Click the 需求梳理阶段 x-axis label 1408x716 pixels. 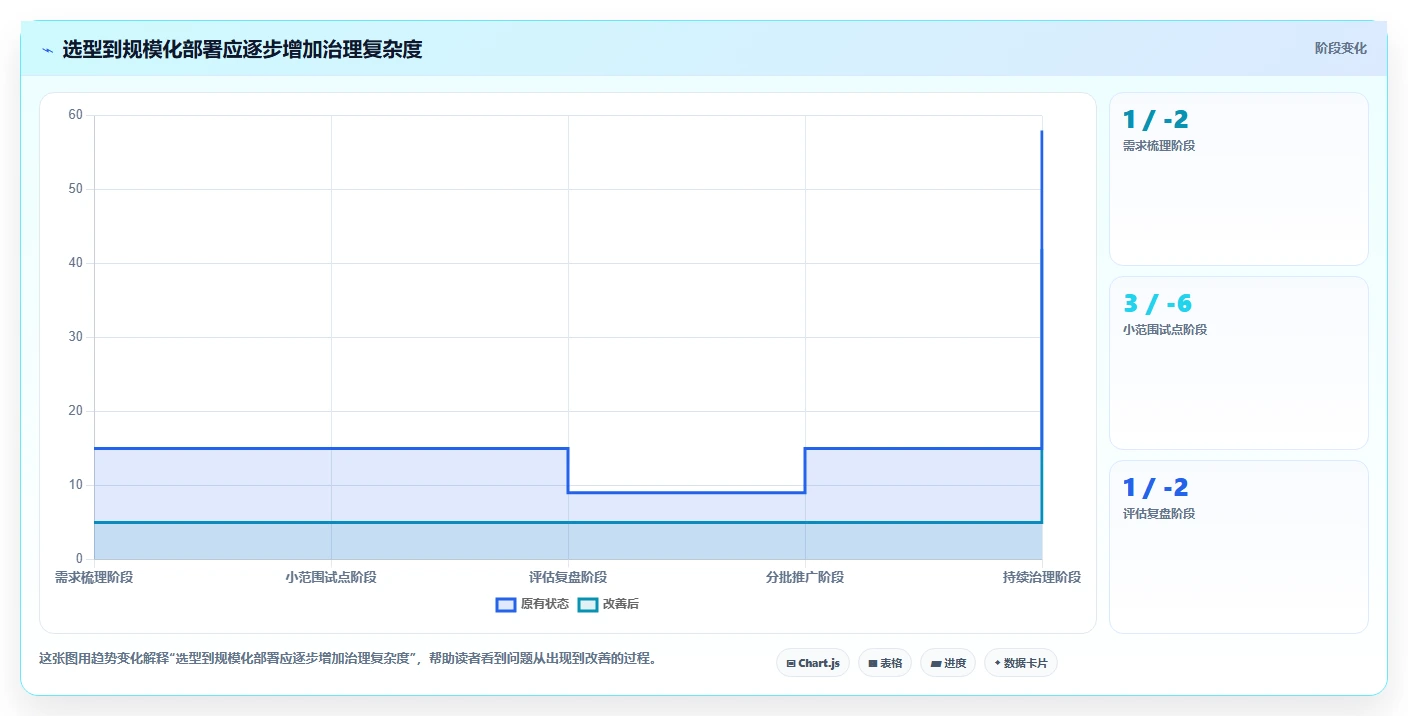94,577
